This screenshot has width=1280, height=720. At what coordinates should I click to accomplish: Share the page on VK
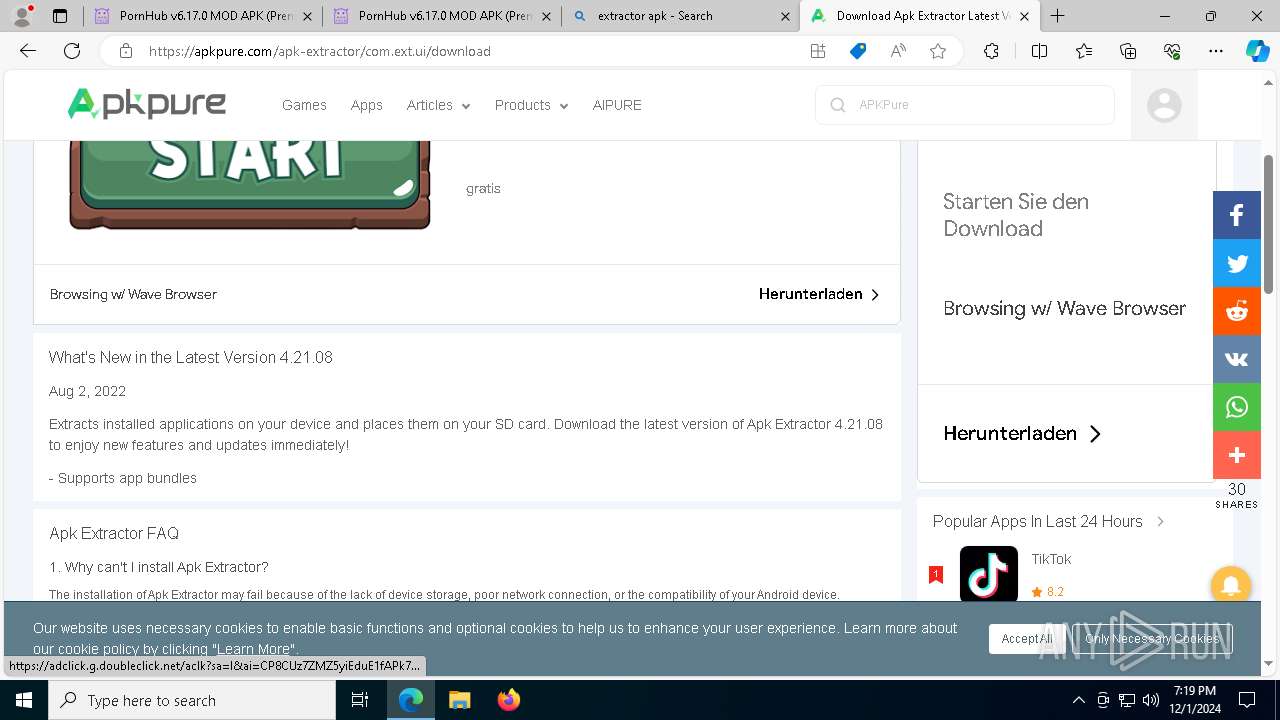tap(1237, 359)
